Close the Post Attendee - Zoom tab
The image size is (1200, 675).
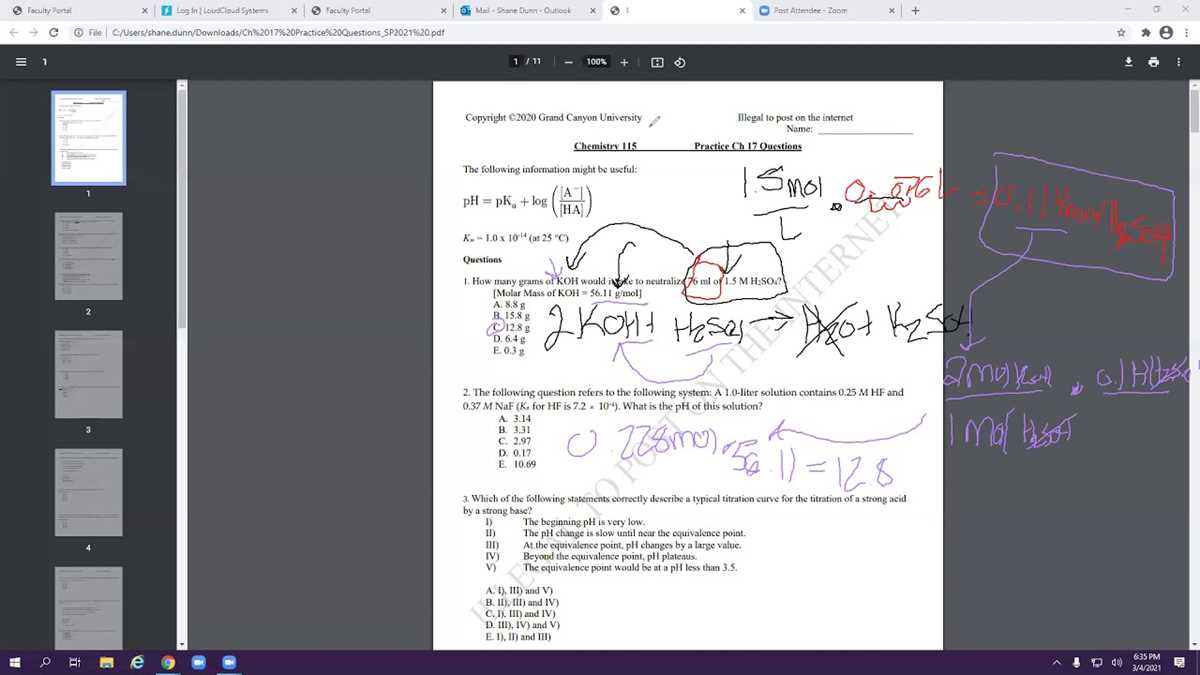891,10
